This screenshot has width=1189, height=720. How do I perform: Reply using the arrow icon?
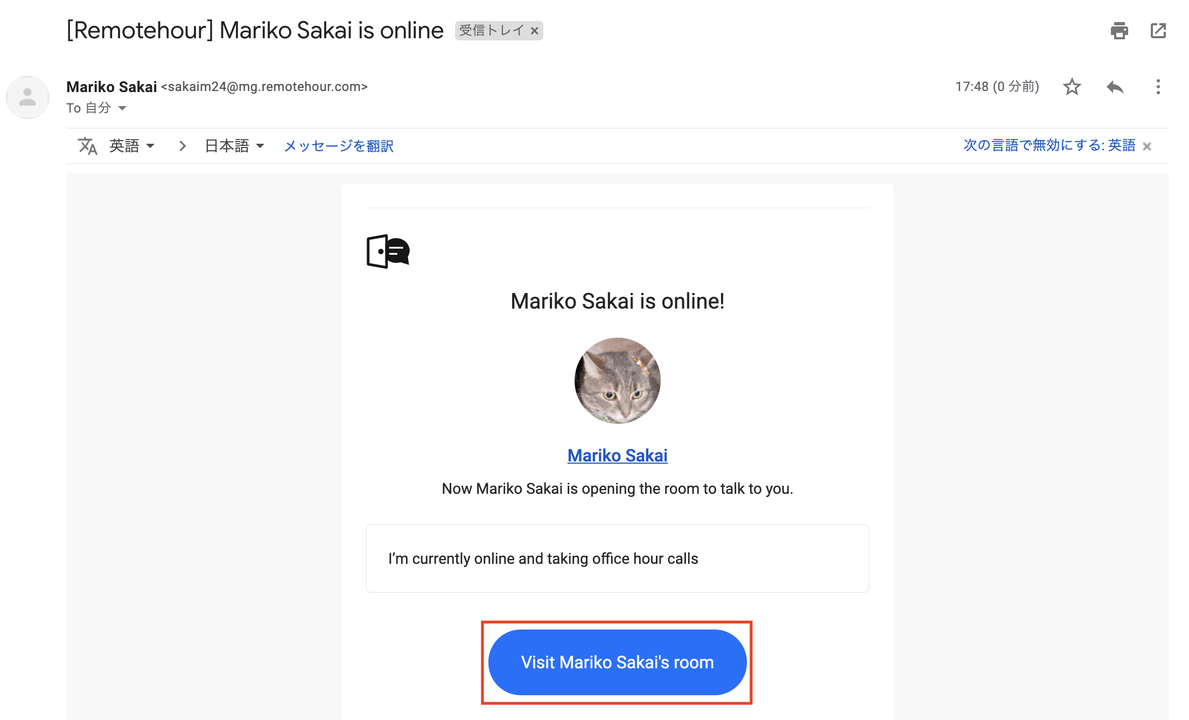coord(1115,86)
